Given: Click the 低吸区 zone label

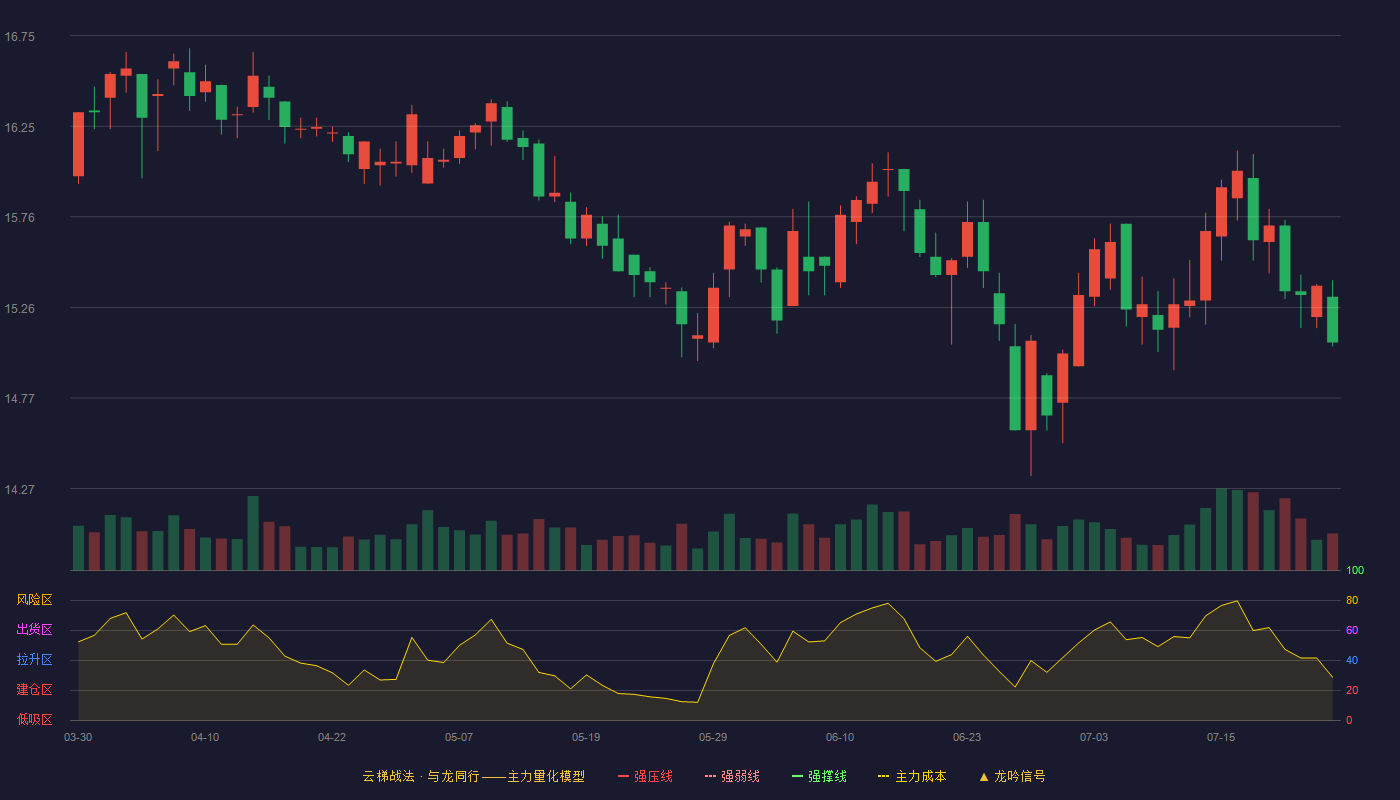Looking at the screenshot, I should [34, 719].
